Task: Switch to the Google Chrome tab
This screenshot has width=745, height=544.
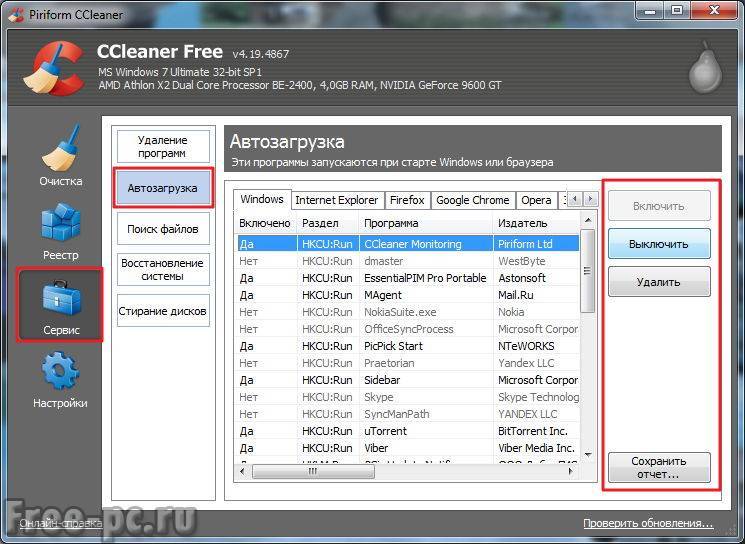Action: [473, 200]
